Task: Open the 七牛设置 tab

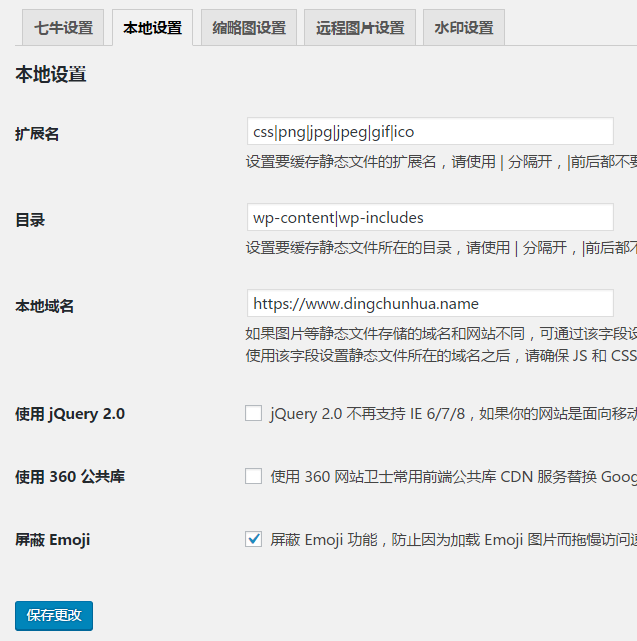Action: 63,28
